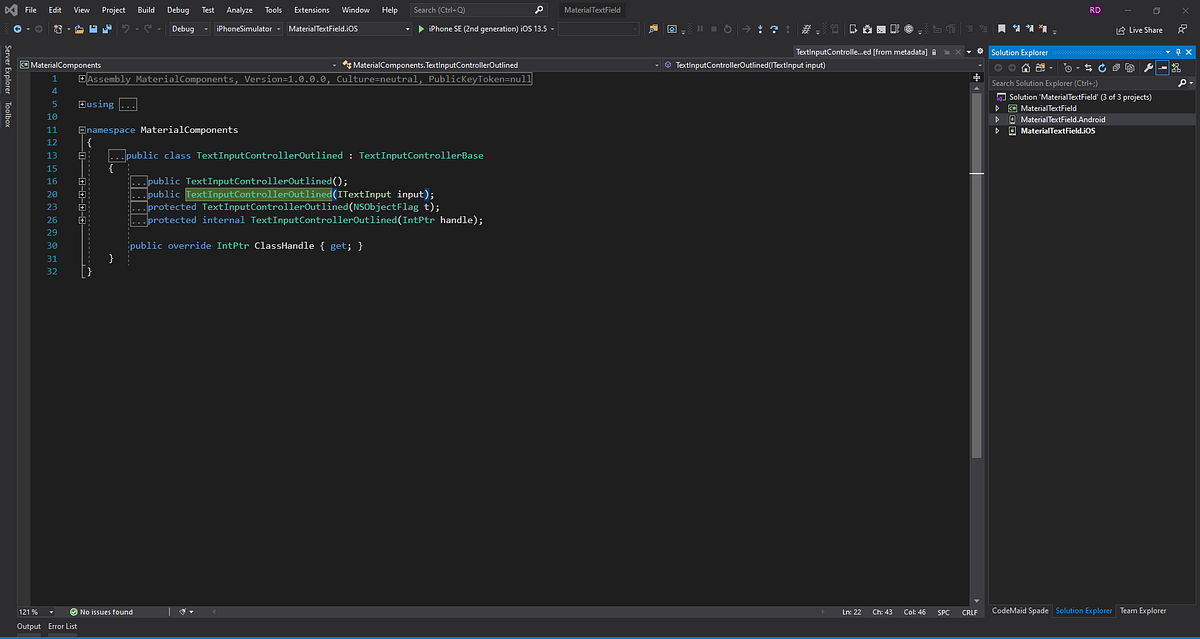This screenshot has width=1200, height=639.
Task: Sync Solution Explorer with active document
Action: (x=1089, y=68)
